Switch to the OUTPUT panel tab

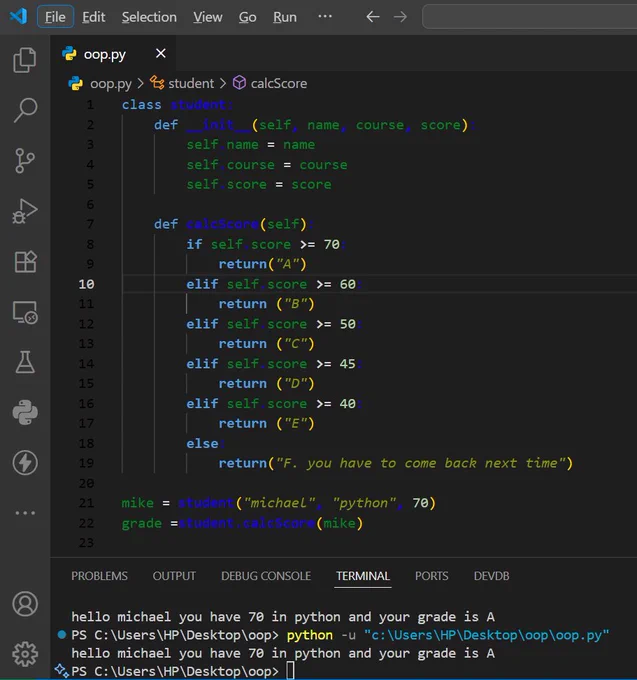(174, 576)
